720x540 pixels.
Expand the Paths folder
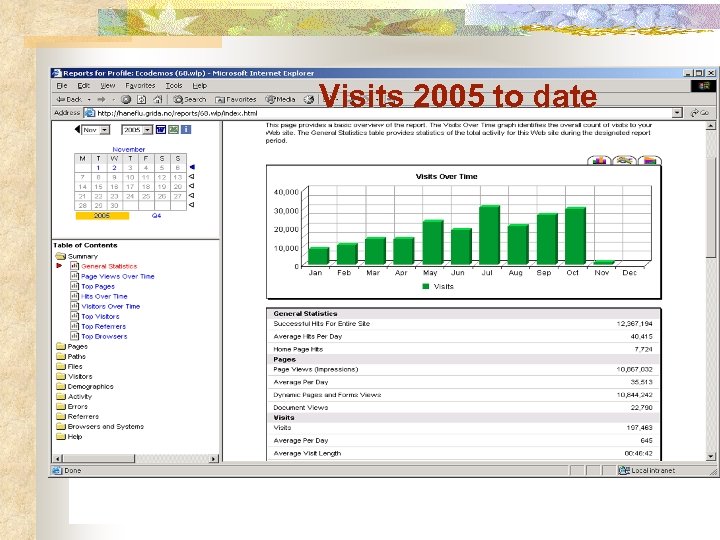coord(61,357)
